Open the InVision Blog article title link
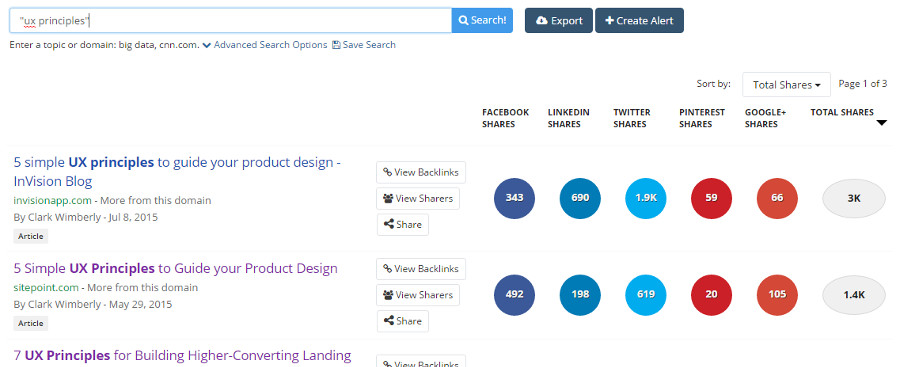The height and width of the screenshot is (367, 900). point(177,172)
